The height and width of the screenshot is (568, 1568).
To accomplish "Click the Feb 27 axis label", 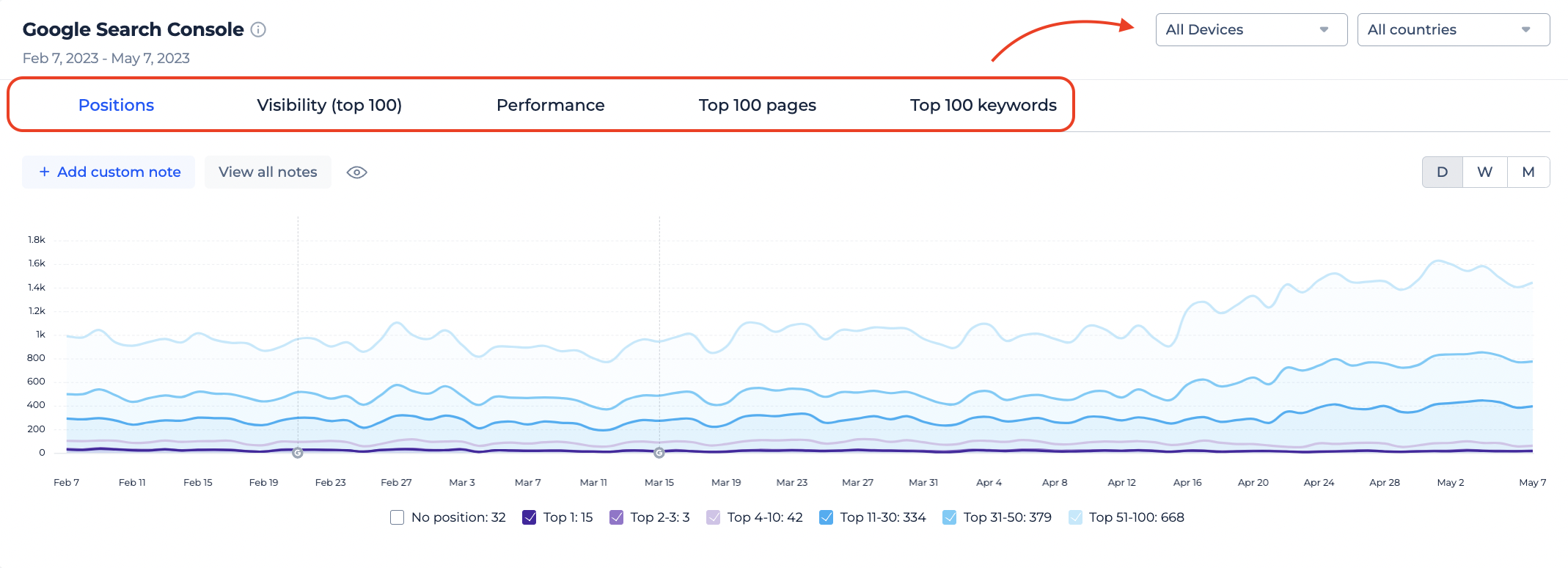I will [x=396, y=482].
